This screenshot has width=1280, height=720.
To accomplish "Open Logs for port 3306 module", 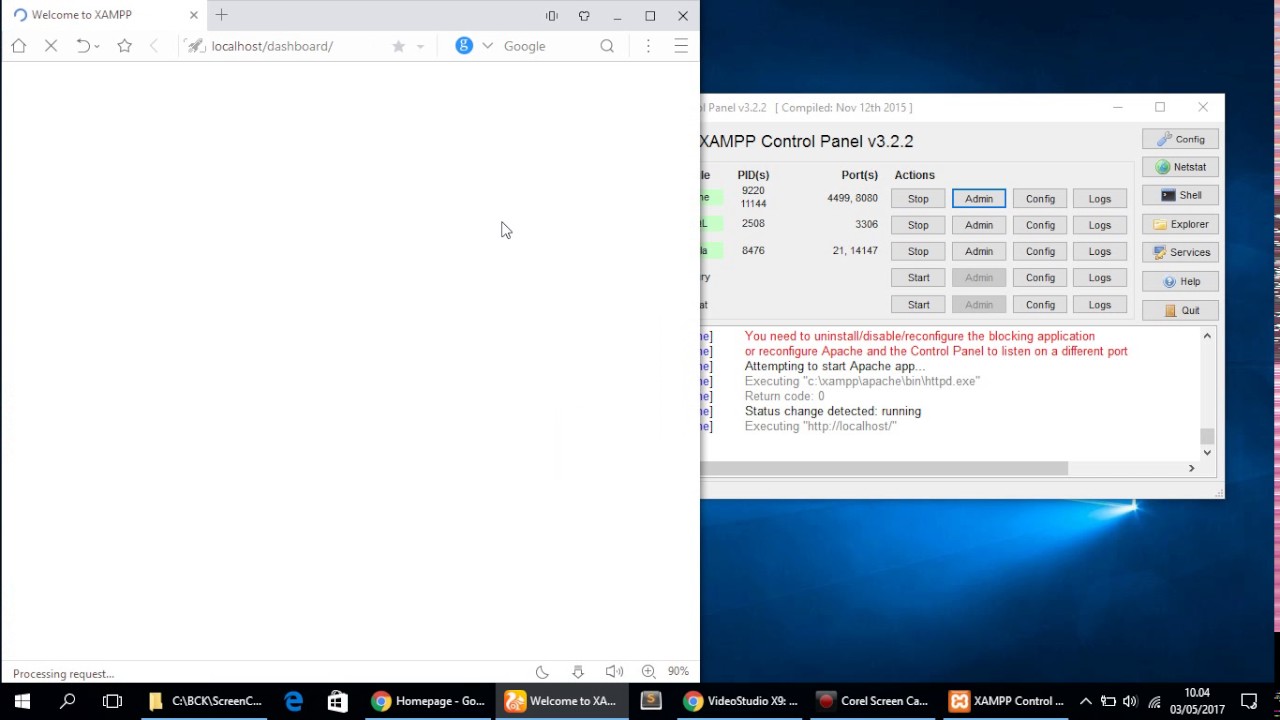I will pos(1100,225).
